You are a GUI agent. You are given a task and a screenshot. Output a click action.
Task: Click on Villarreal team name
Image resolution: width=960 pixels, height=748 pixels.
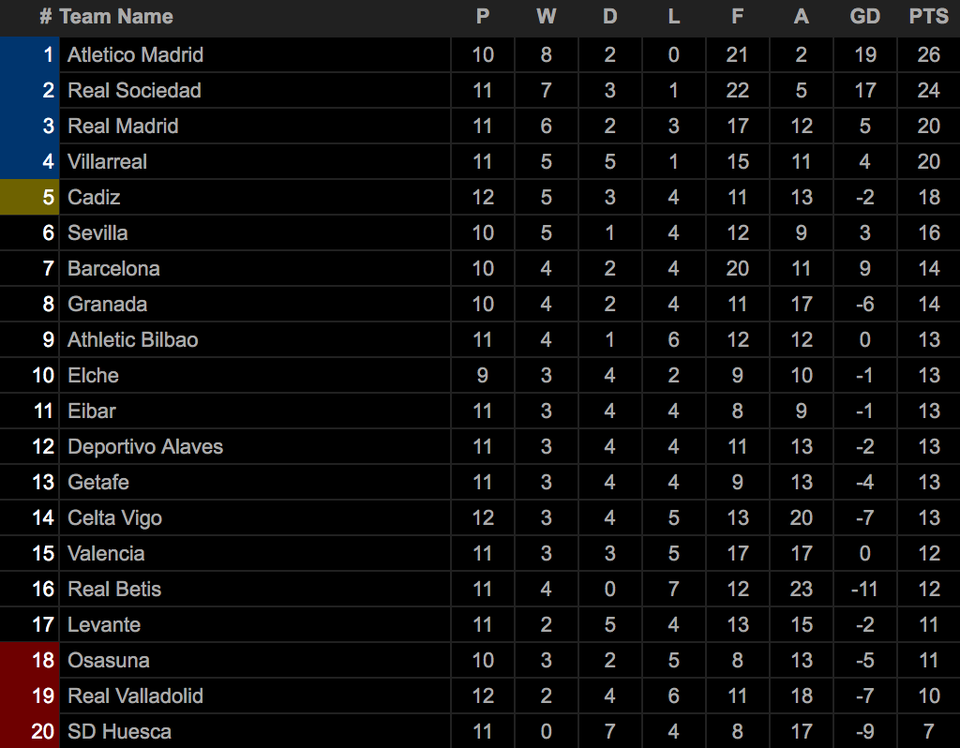click(107, 162)
